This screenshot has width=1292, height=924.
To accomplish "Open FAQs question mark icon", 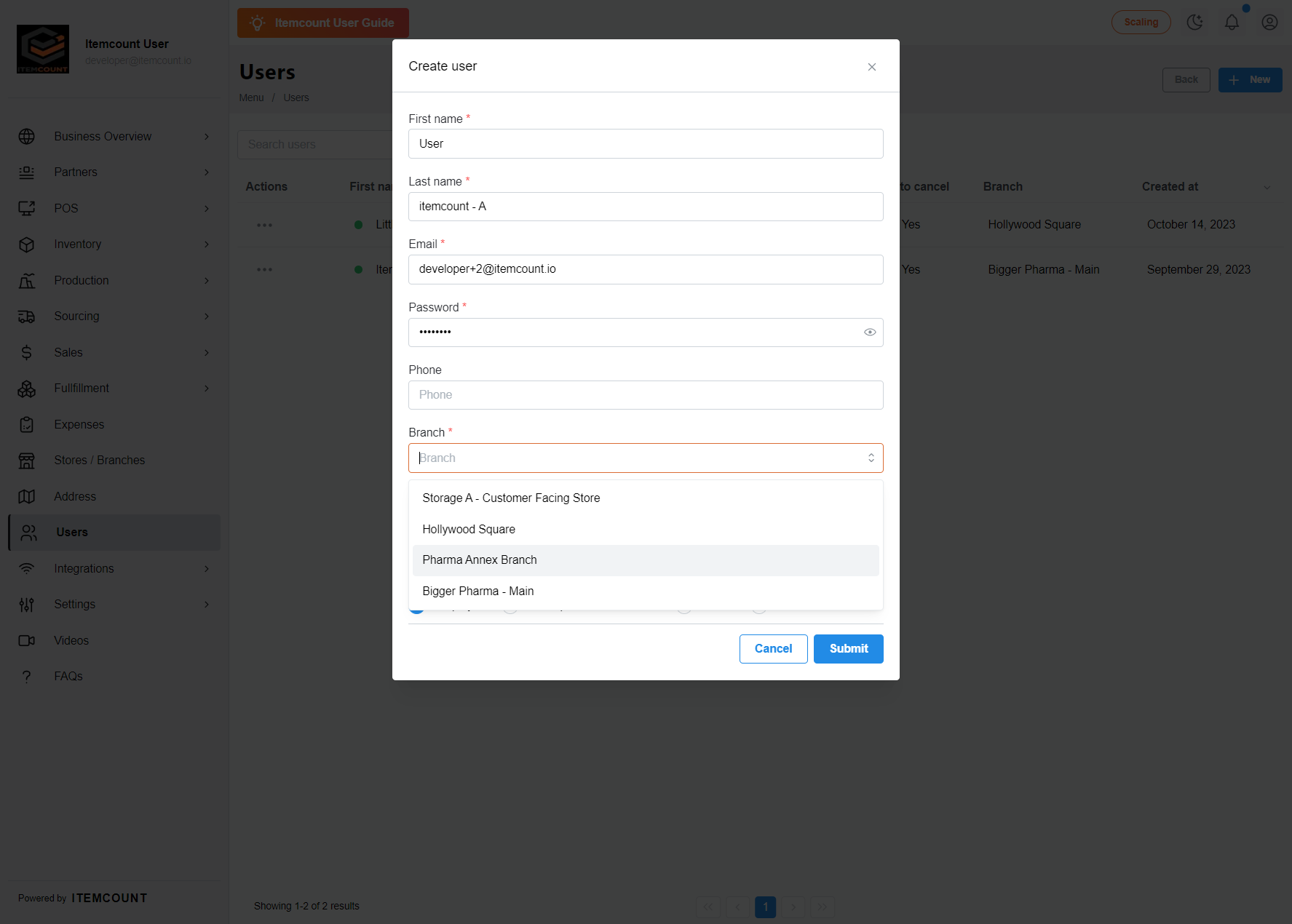I will pos(27,677).
